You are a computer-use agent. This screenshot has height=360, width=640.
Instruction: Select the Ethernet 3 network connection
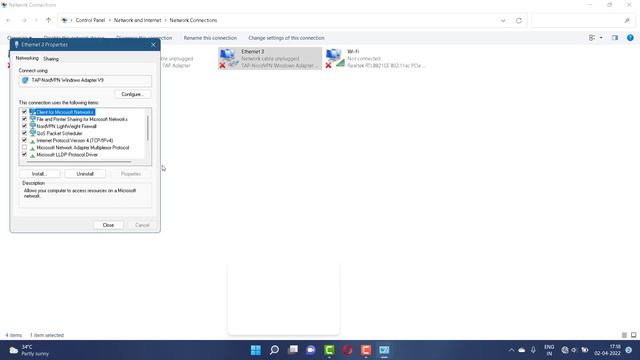(270, 58)
